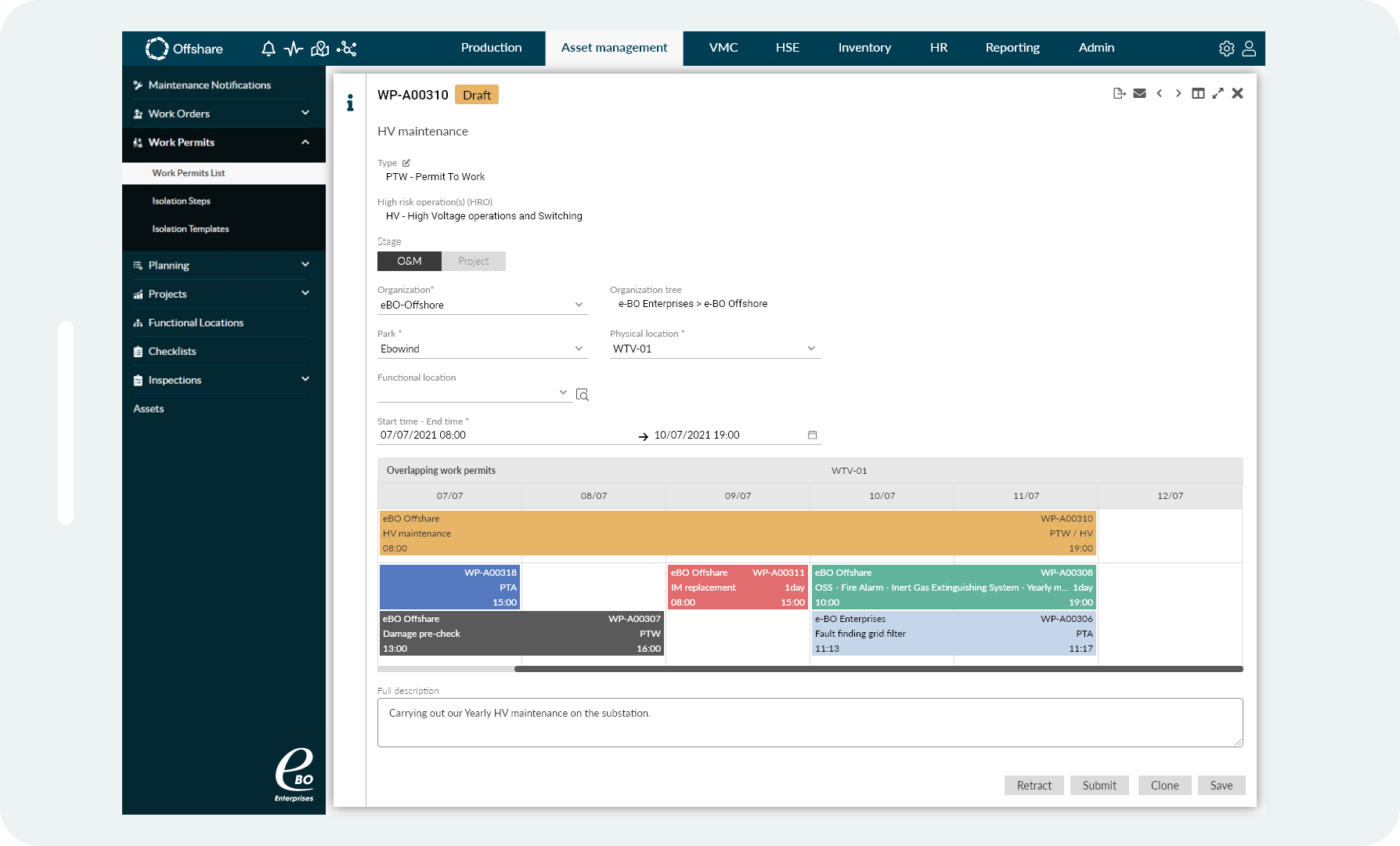
Task: Expand permit panel to fullscreen
Action: pyautogui.click(x=1218, y=93)
